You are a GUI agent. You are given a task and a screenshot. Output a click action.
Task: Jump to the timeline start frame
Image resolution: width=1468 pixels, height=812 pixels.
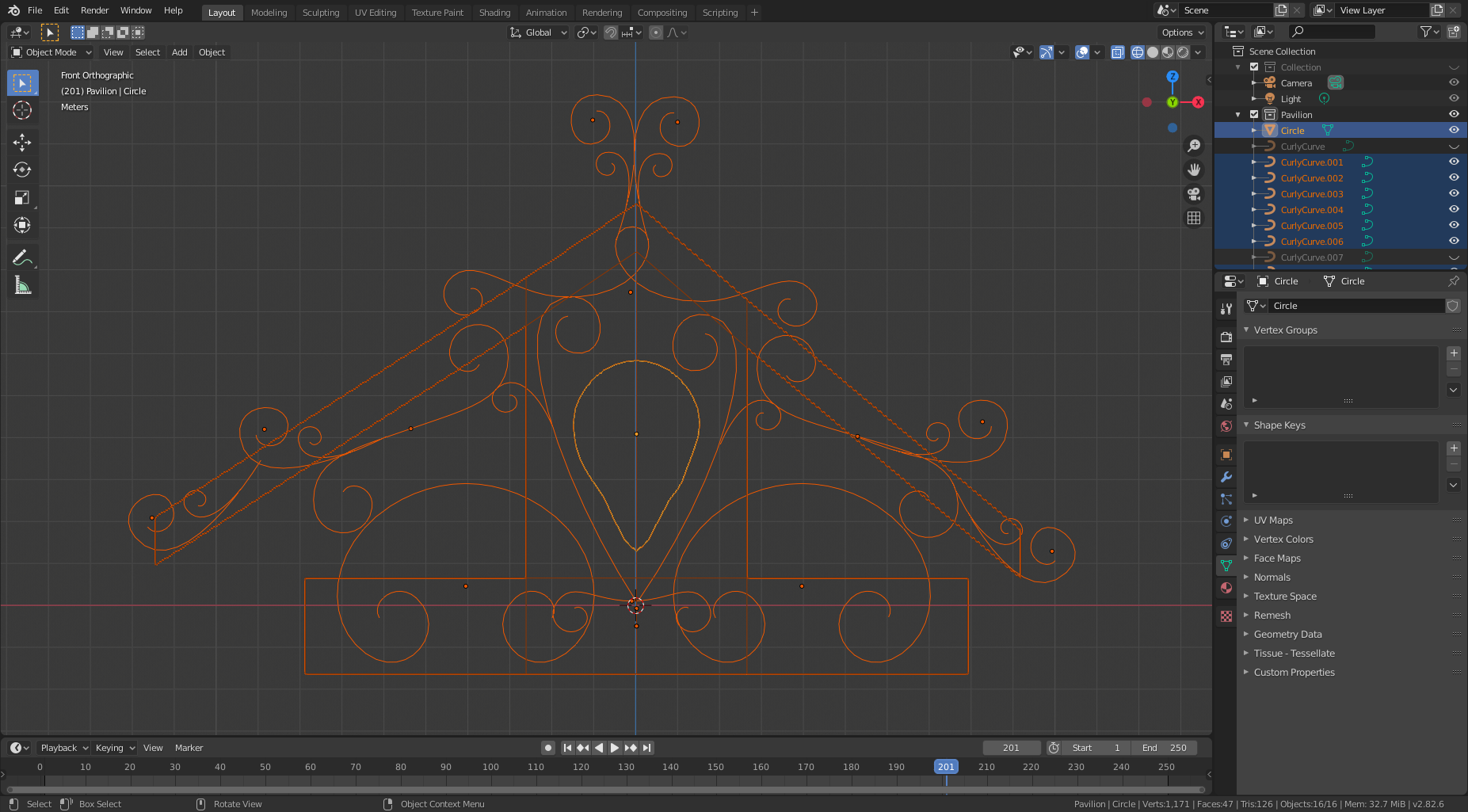click(x=567, y=748)
